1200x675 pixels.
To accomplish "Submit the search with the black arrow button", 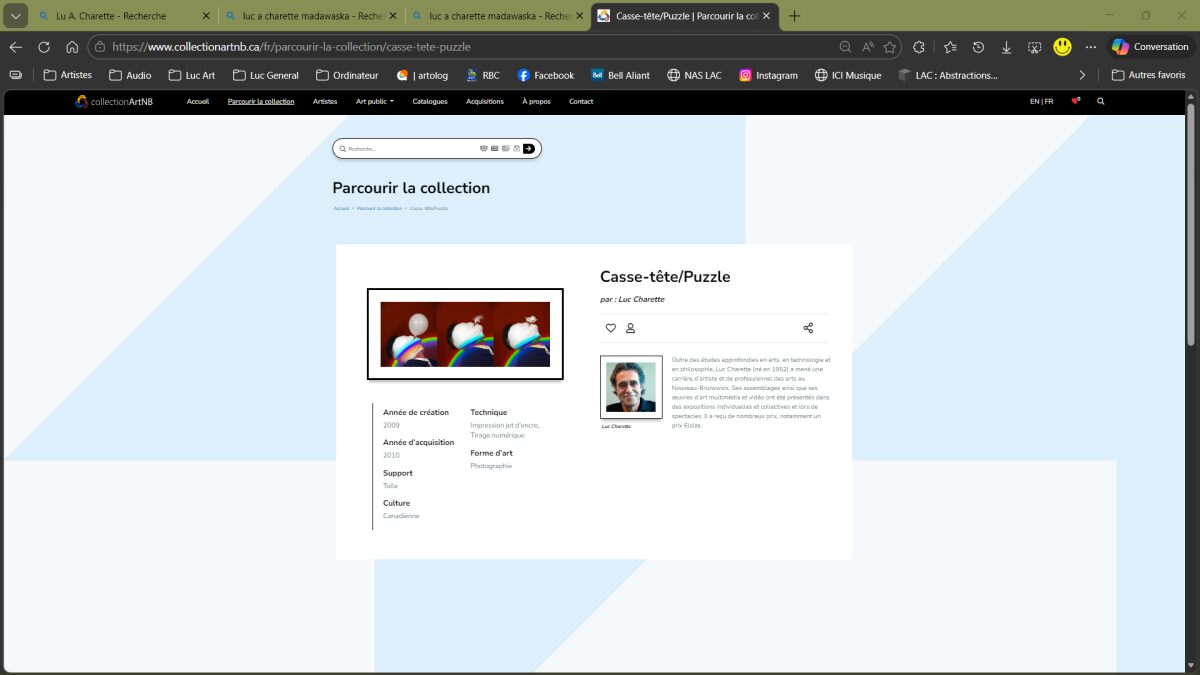I will tap(529, 148).
